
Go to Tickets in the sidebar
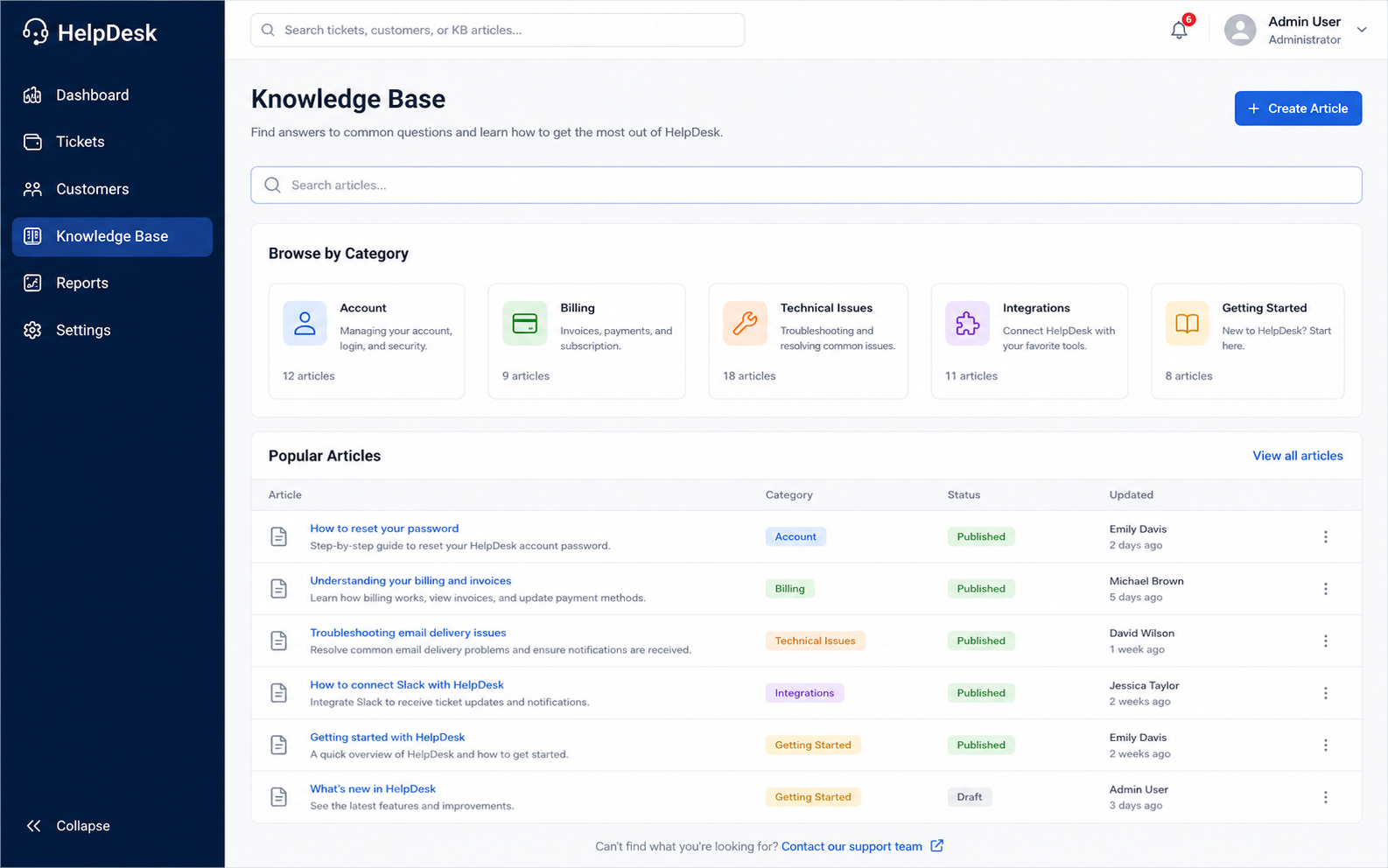tap(112, 142)
